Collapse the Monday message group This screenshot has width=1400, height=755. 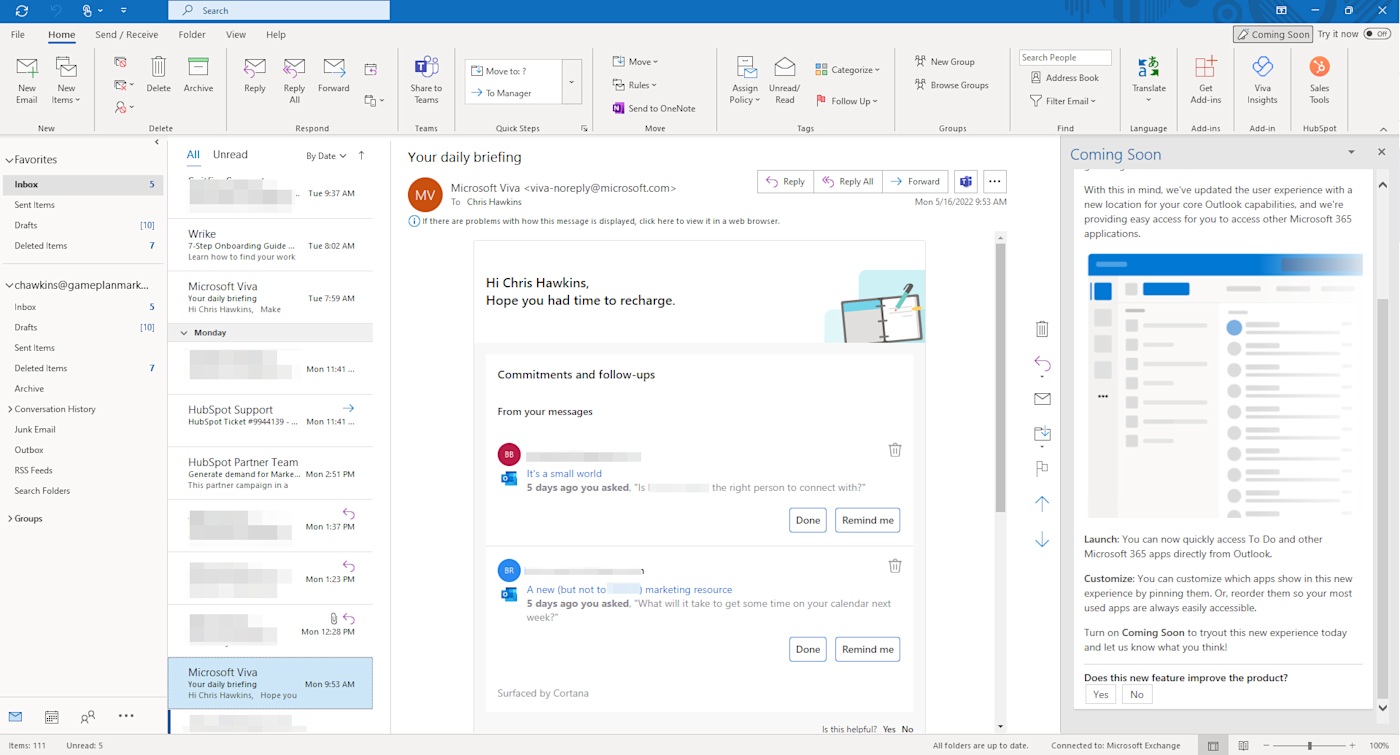184,333
